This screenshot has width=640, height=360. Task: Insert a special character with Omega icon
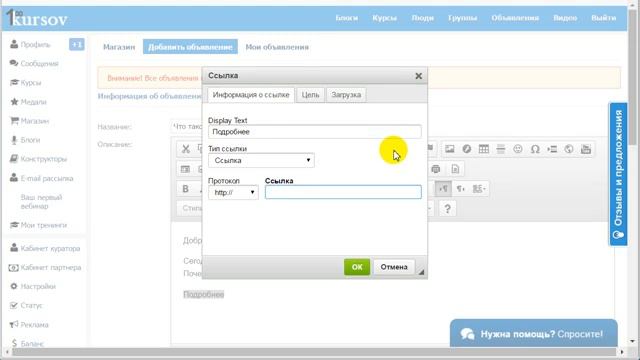pos(535,149)
